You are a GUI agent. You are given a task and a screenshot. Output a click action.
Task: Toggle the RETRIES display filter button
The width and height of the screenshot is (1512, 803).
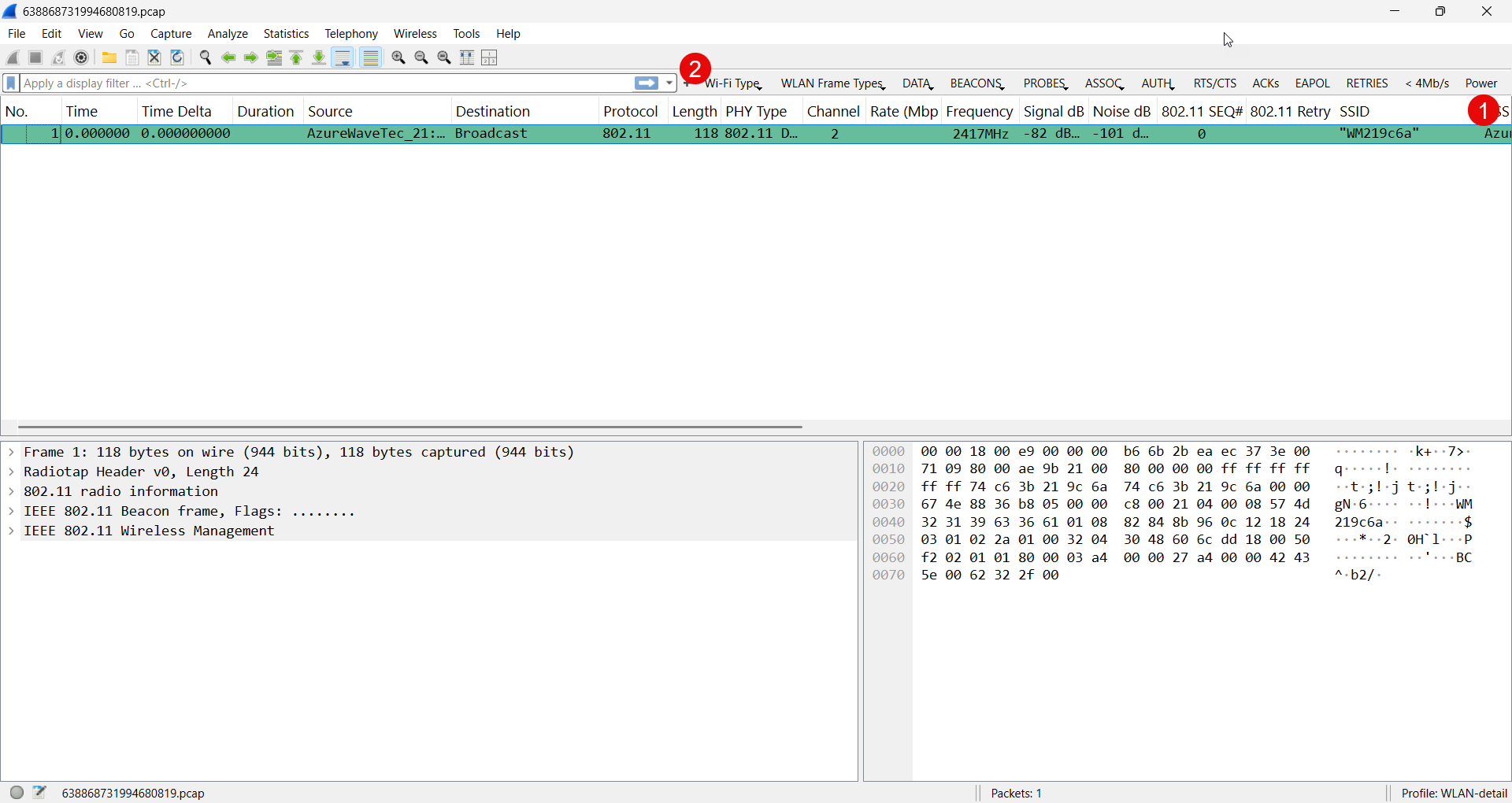pyautogui.click(x=1366, y=83)
